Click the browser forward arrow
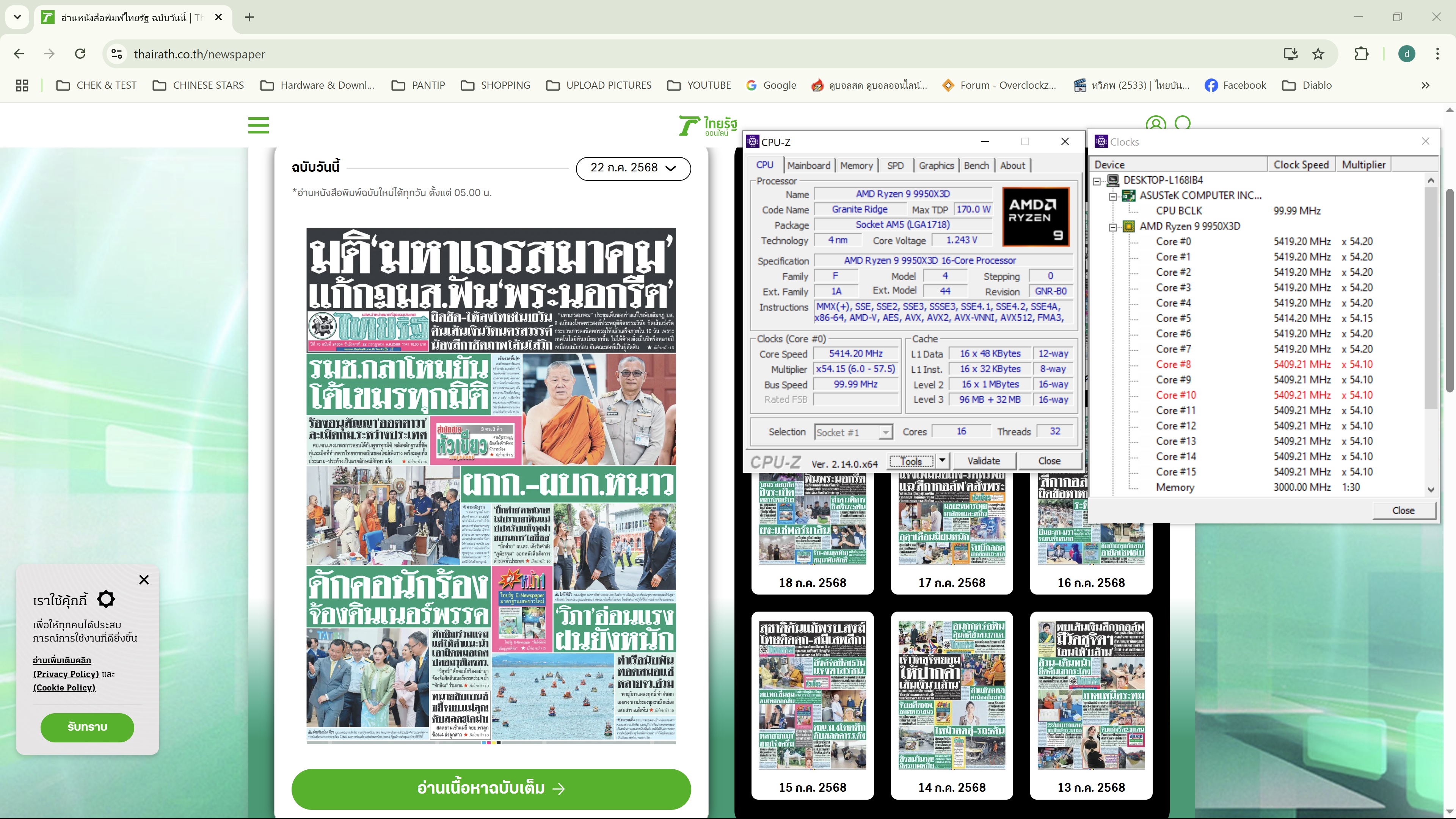 50,54
